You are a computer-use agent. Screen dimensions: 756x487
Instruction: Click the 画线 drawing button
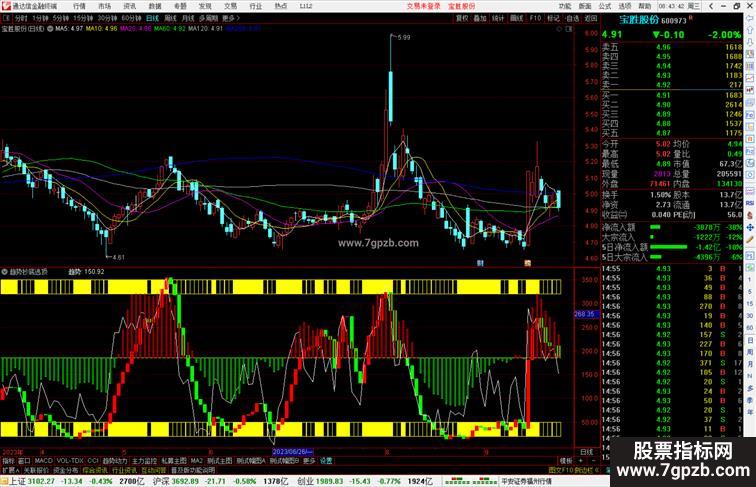point(517,18)
